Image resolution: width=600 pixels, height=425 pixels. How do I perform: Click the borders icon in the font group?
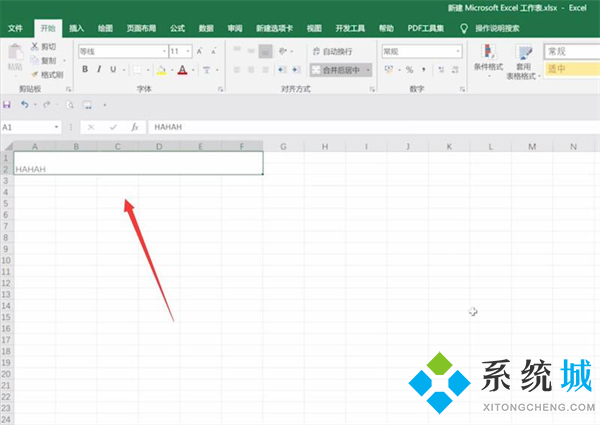pos(137,70)
